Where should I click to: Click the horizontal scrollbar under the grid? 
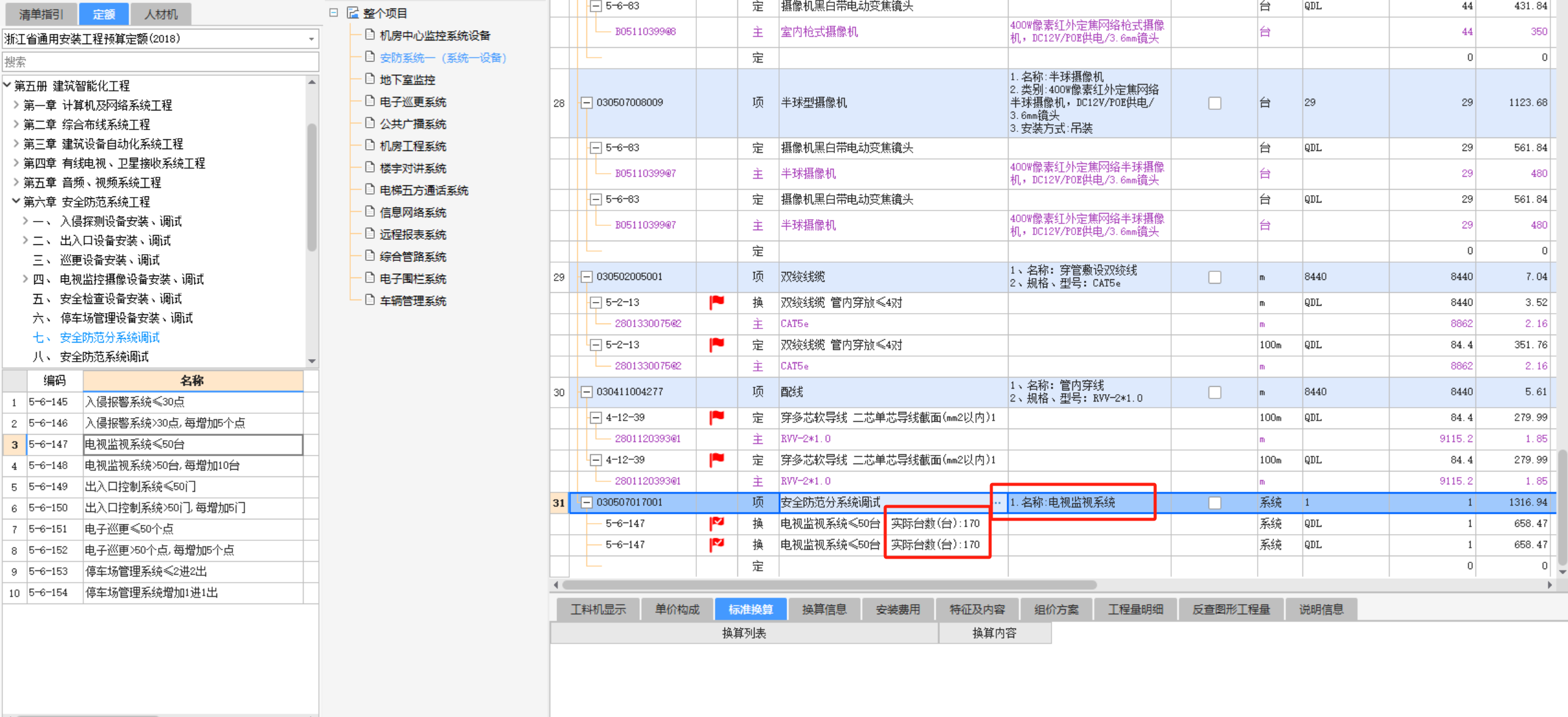click(x=828, y=585)
